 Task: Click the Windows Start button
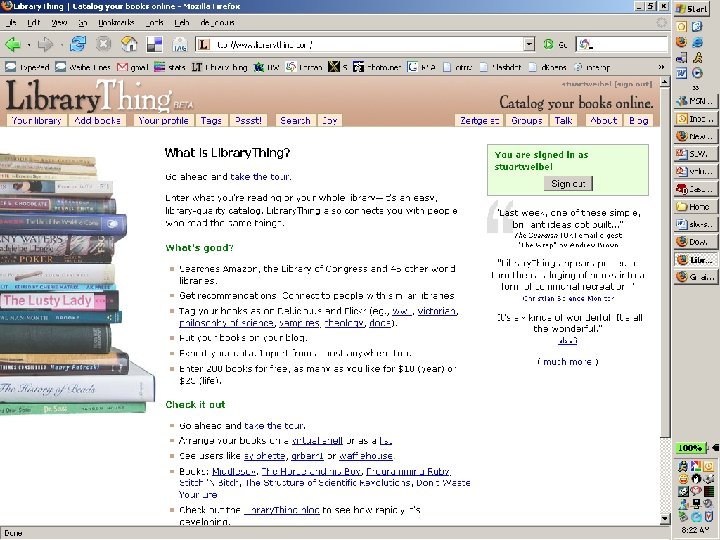693,9
